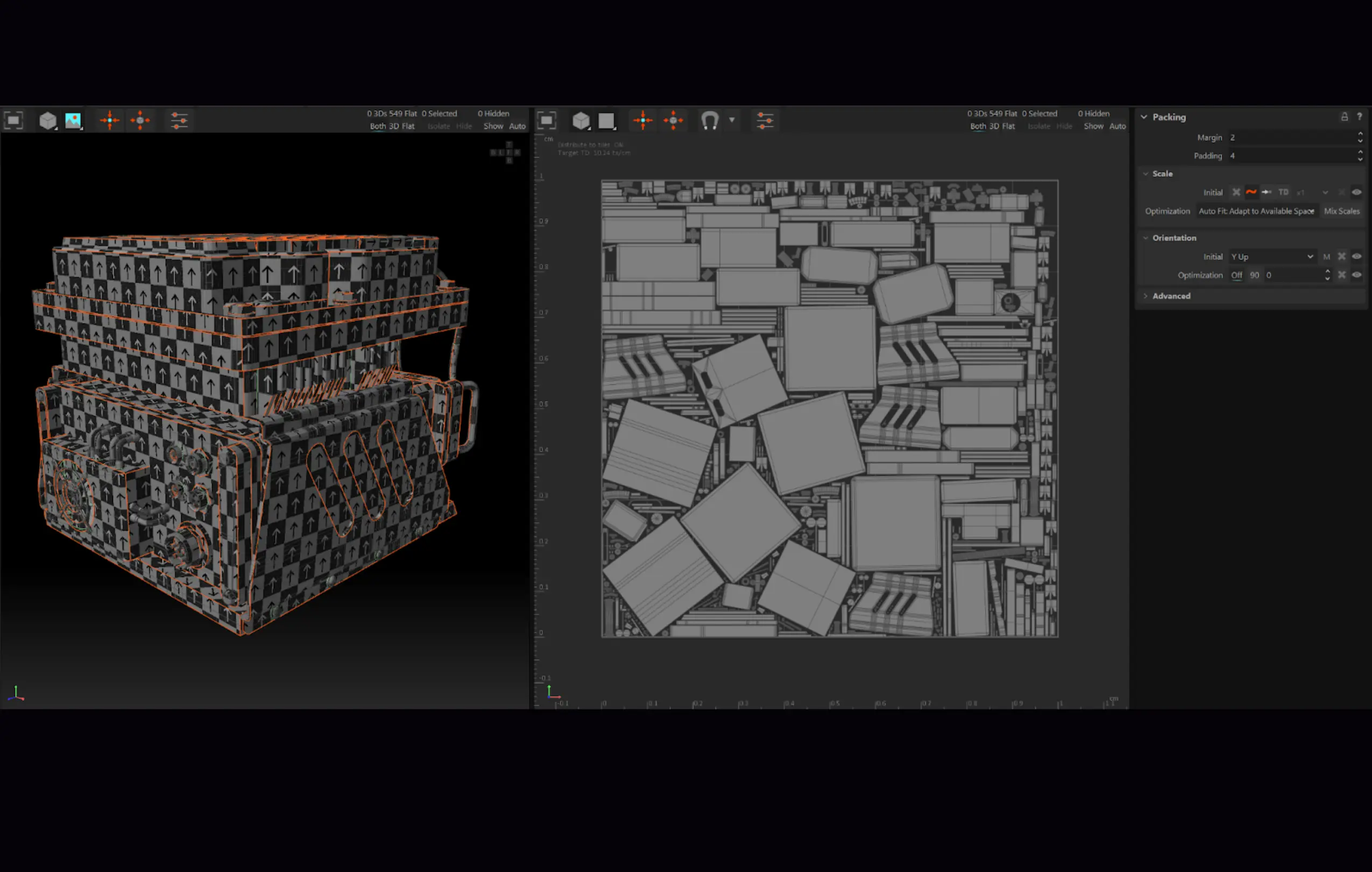Screen dimensions: 1372x872
Task: Open the Auto Fit optimization dropdown
Action: 1256,212
